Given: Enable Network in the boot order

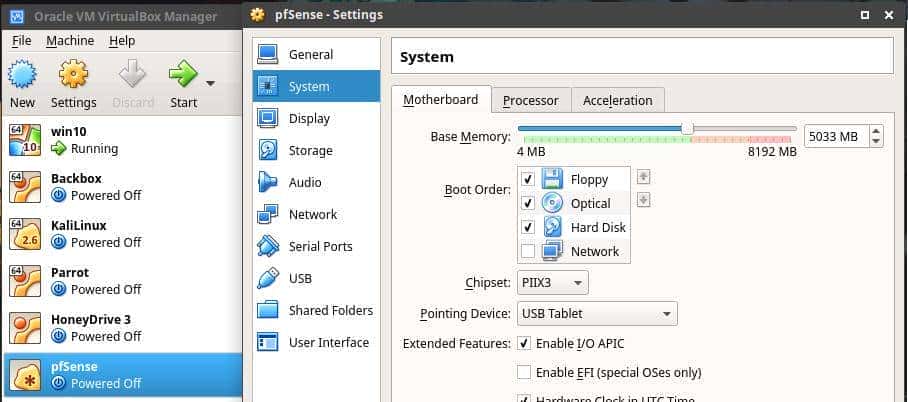Looking at the screenshot, I should click(x=528, y=252).
